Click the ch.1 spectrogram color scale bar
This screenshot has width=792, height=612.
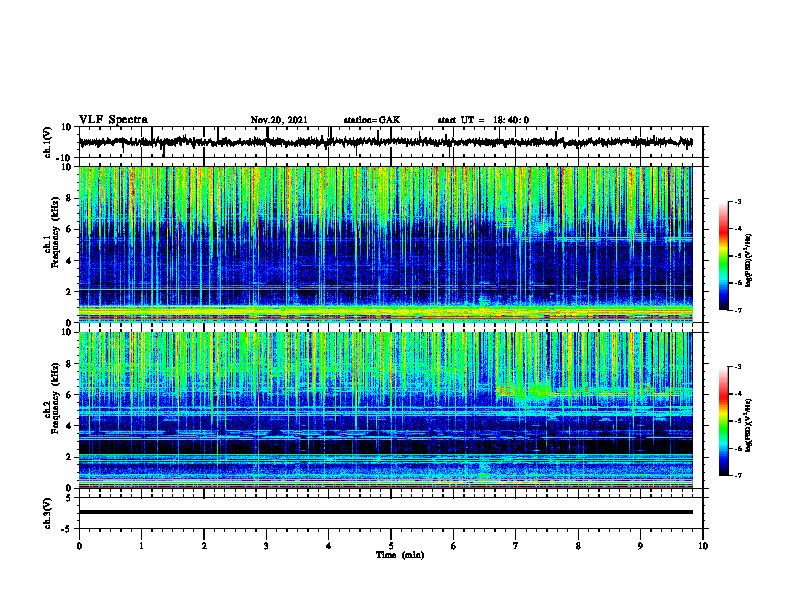click(x=723, y=256)
